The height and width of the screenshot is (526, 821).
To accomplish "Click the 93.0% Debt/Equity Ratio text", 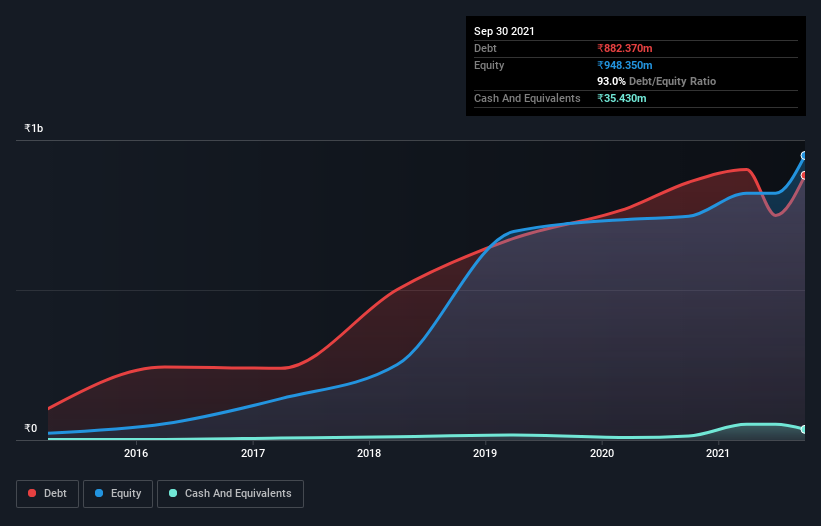I will (657, 81).
